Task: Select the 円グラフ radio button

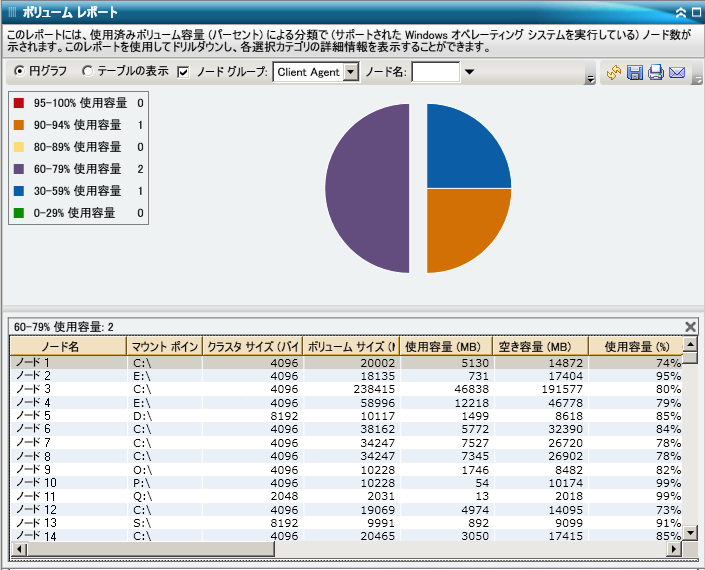Action: point(21,72)
